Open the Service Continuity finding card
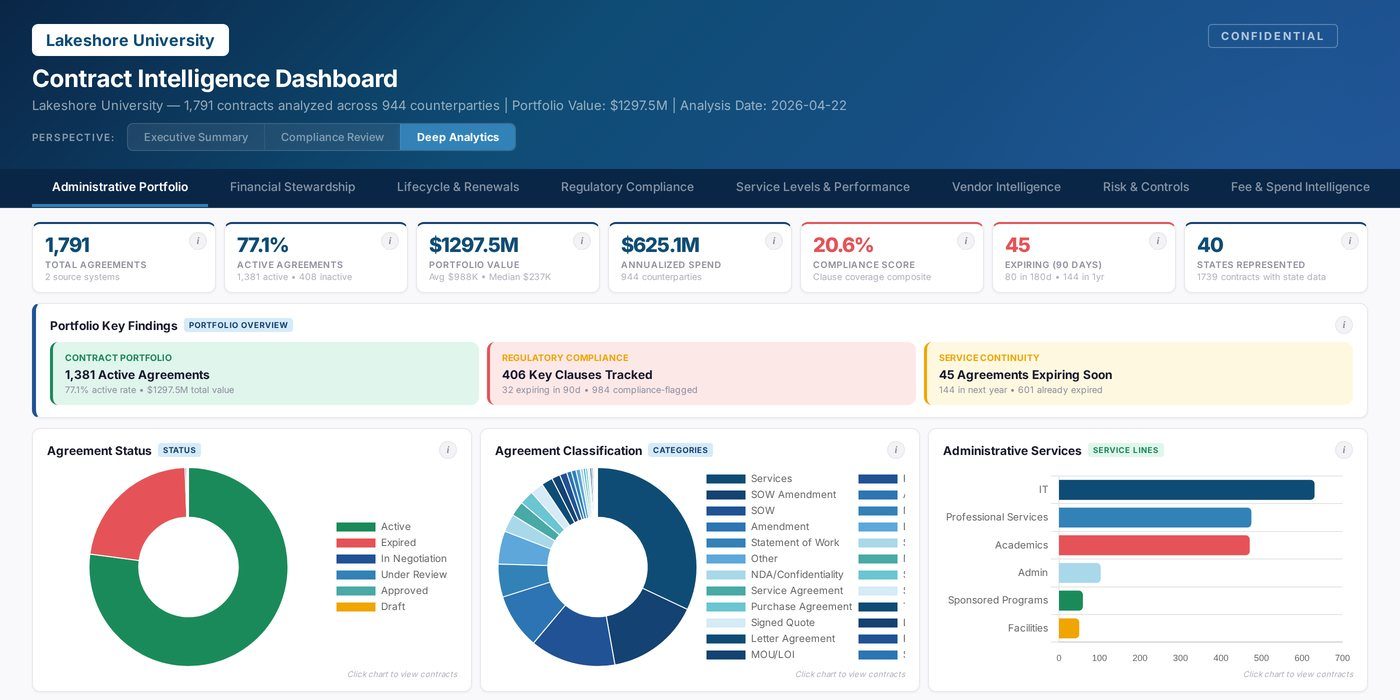 [x=1138, y=374]
